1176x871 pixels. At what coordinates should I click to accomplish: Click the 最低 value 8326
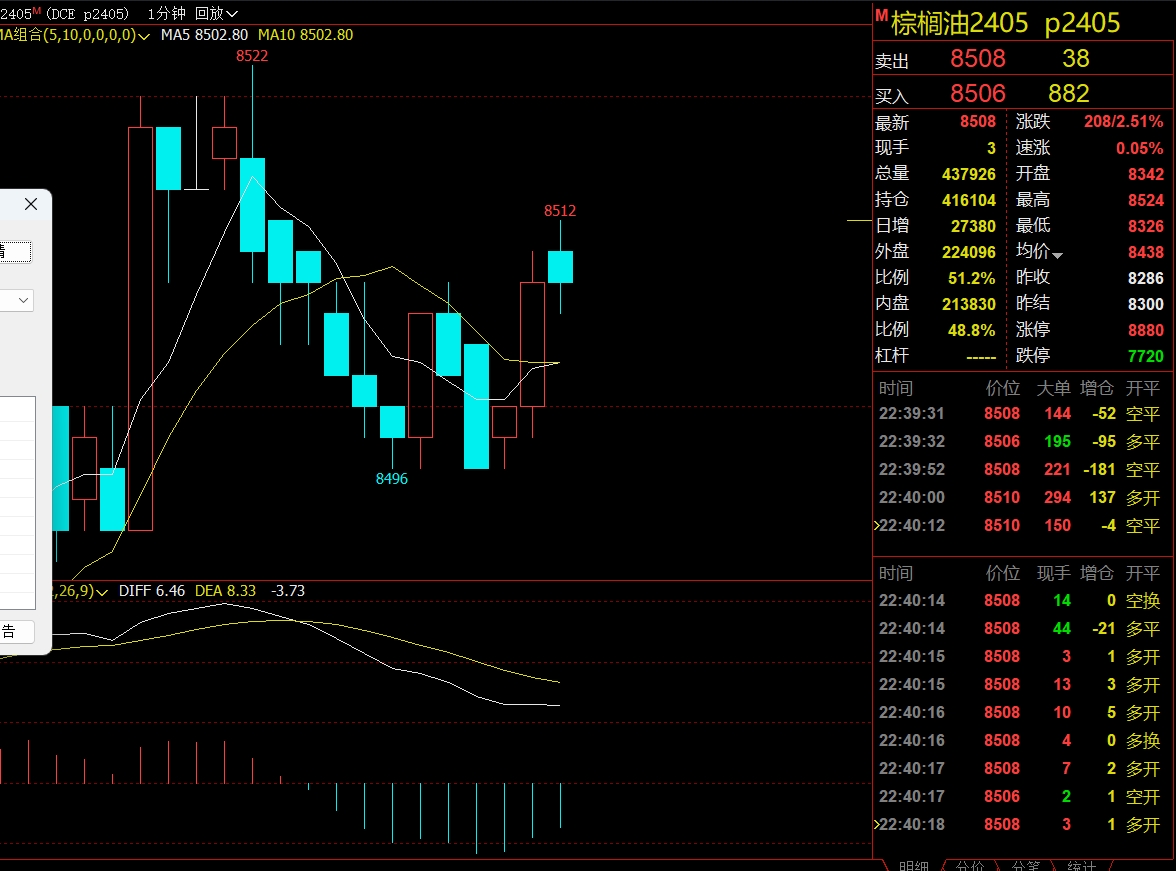tap(1145, 226)
